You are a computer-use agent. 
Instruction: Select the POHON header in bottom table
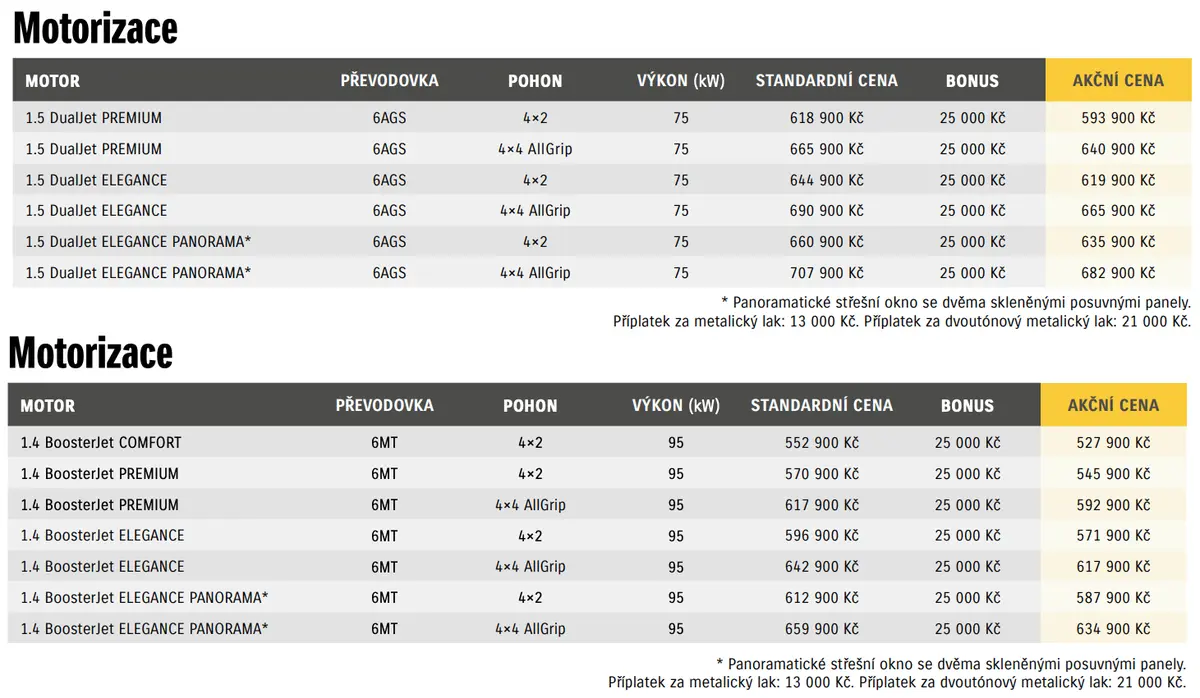point(530,405)
